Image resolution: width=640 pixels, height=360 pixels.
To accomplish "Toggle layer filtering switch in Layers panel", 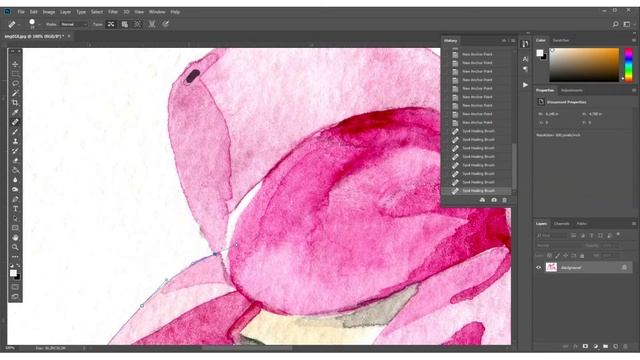I will click(x=619, y=235).
